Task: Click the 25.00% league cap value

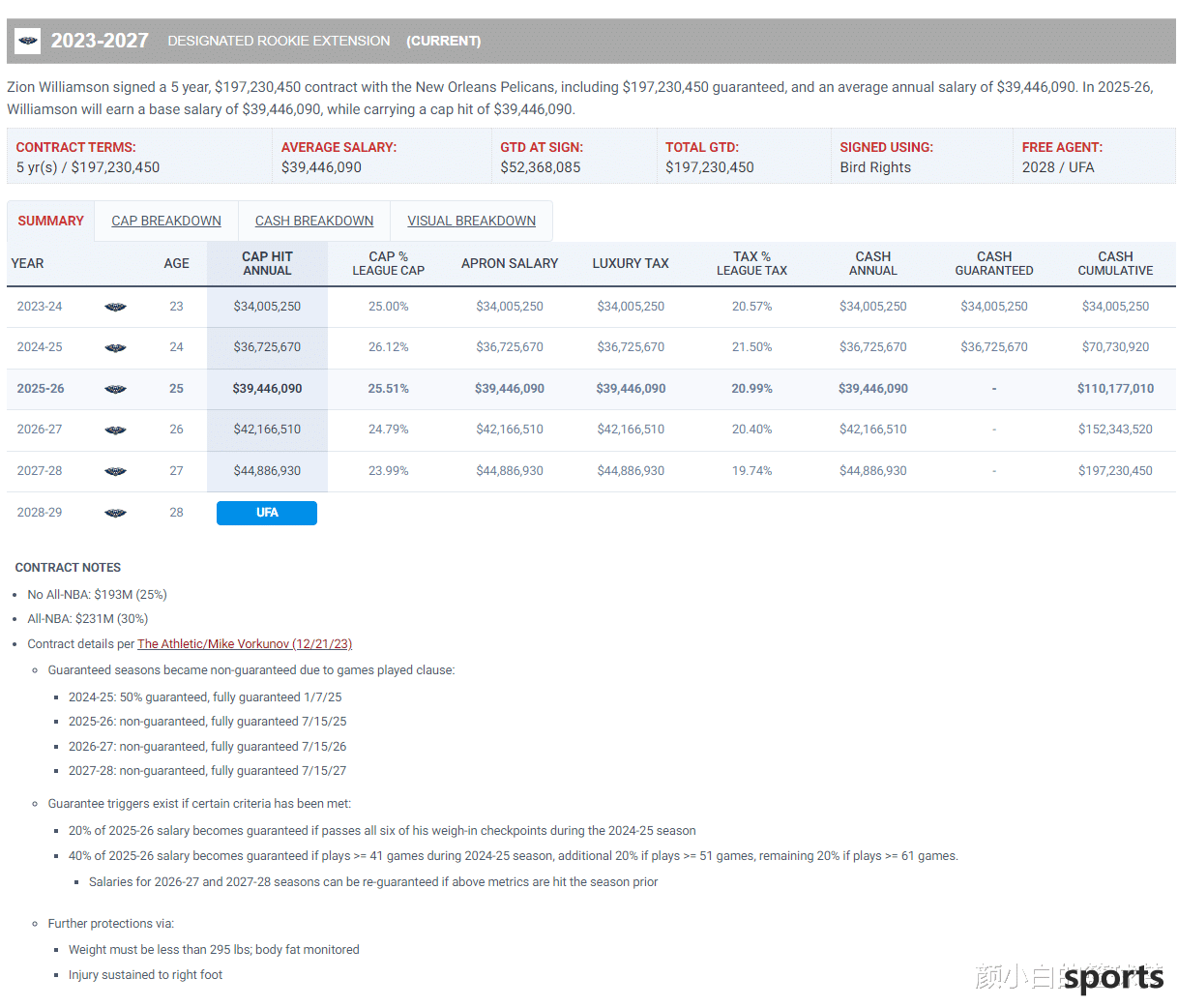Action: click(x=389, y=307)
